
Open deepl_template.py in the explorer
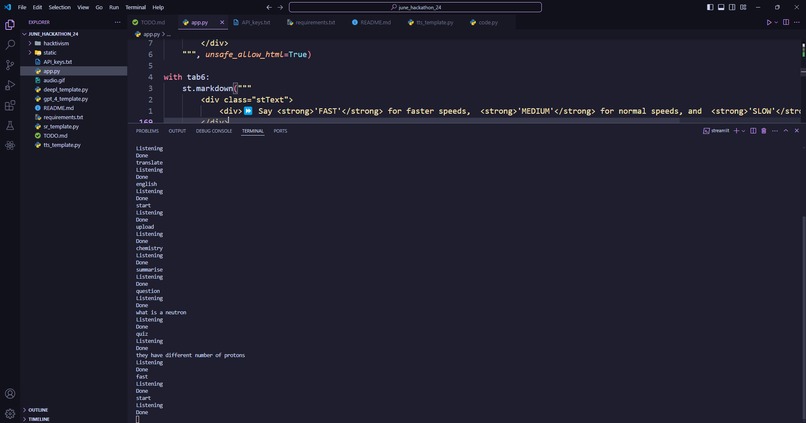[x=74, y=89]
